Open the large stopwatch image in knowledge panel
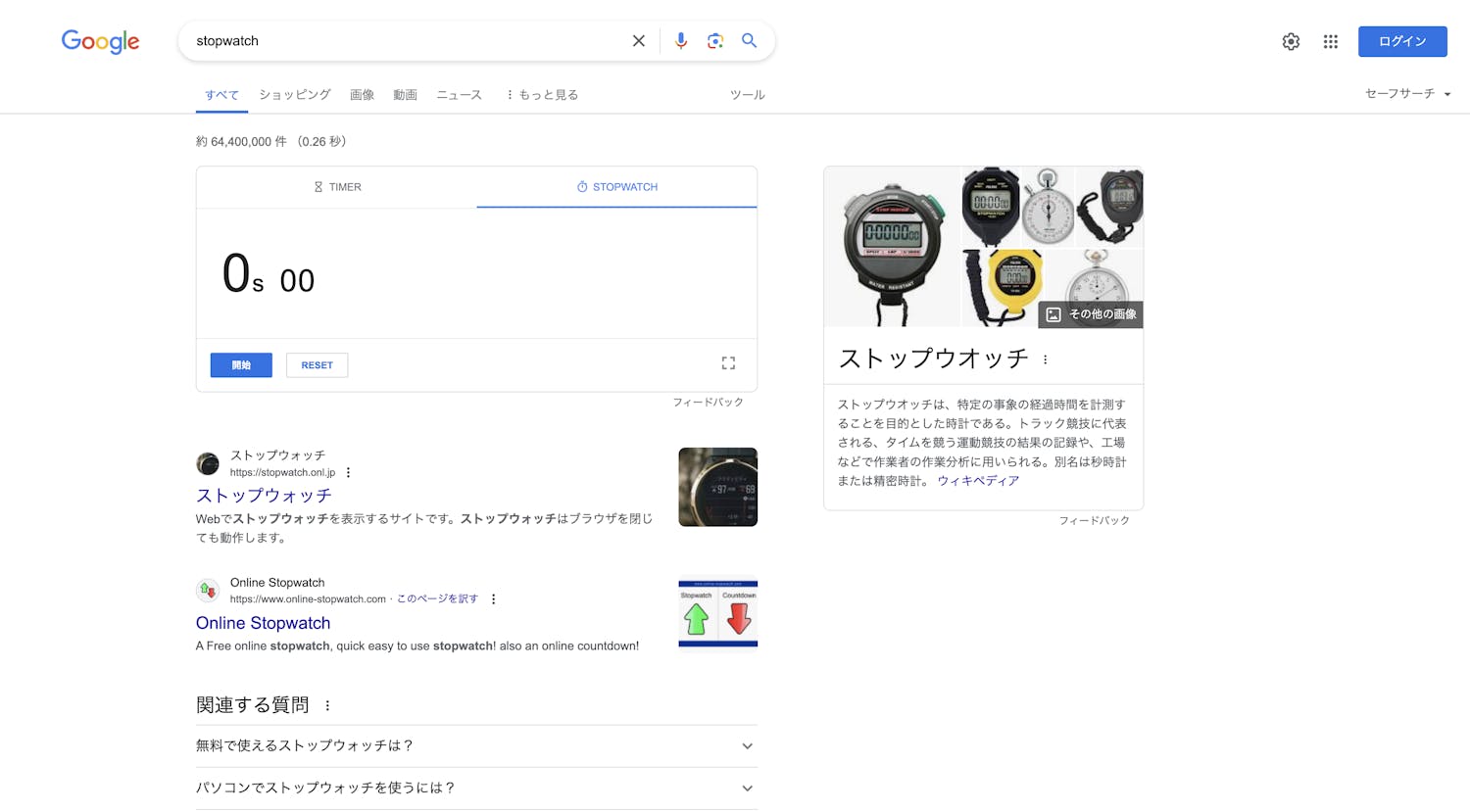 coord(892,247)
